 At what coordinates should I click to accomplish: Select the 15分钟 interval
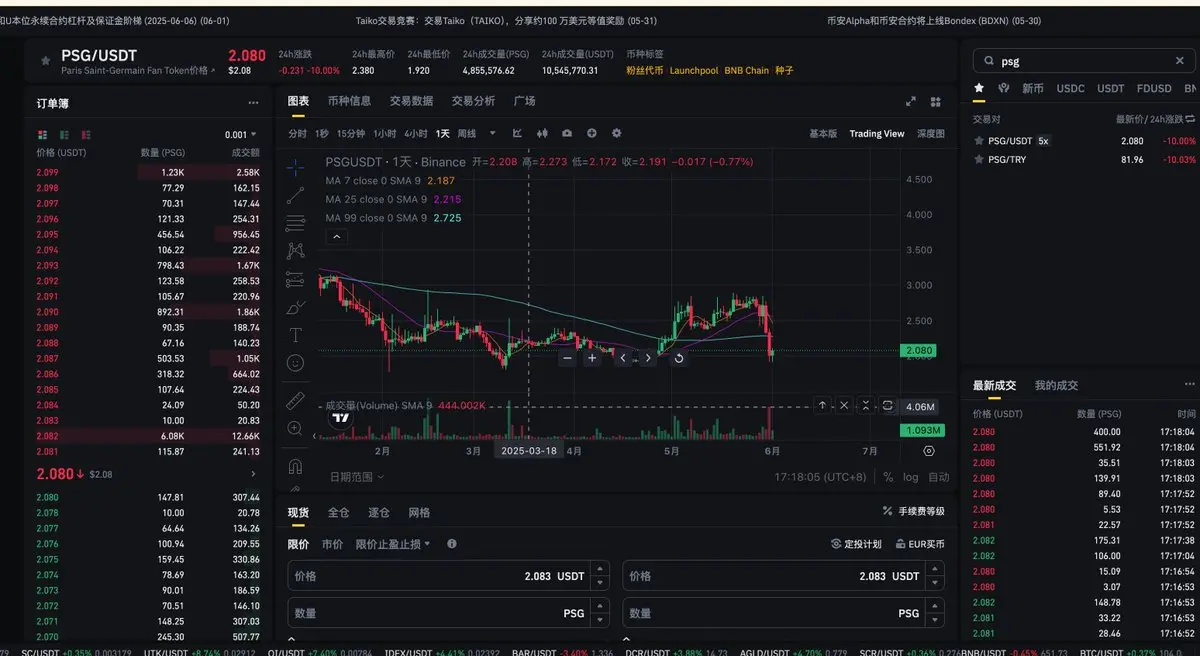point(351,134)
